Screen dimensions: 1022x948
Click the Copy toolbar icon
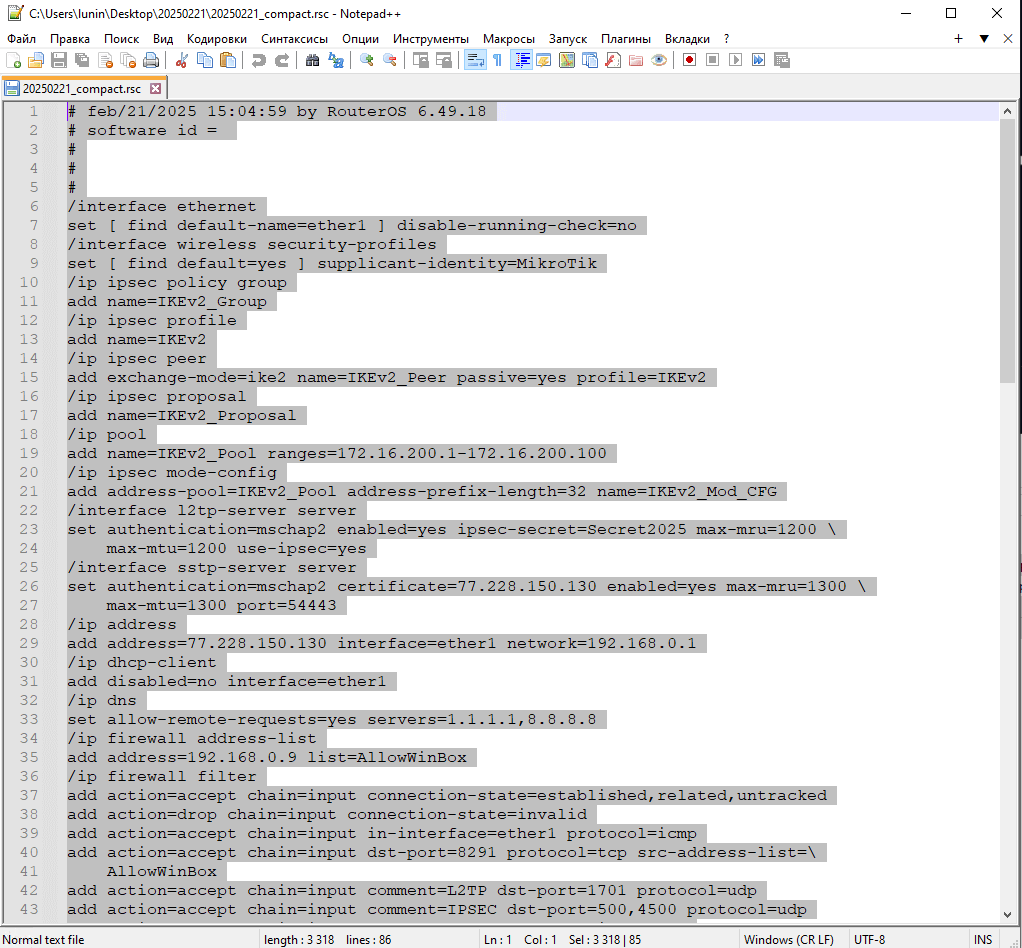[x=205, y=61]
